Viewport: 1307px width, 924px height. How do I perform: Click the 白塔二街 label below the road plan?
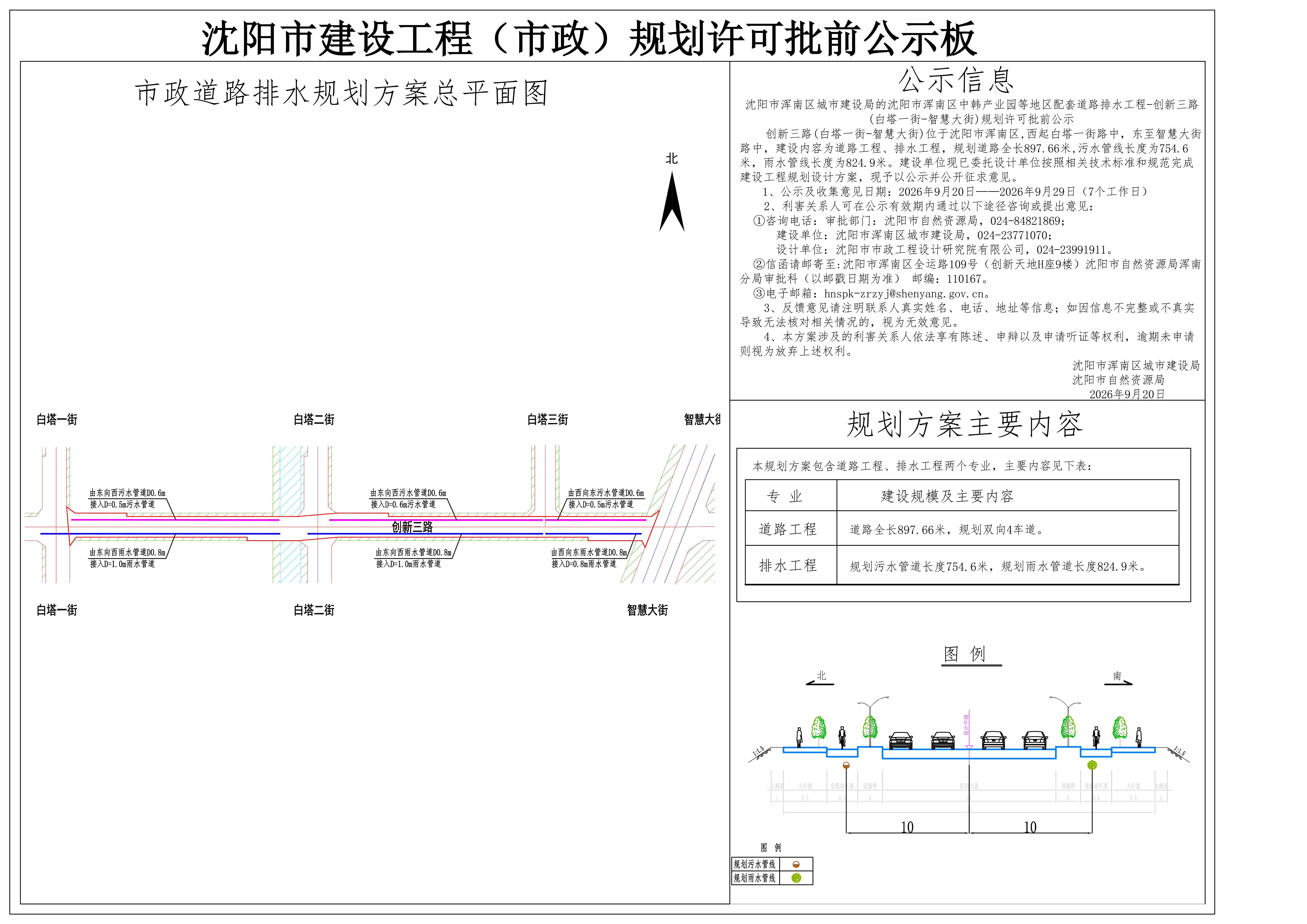[x=314, y=610]
